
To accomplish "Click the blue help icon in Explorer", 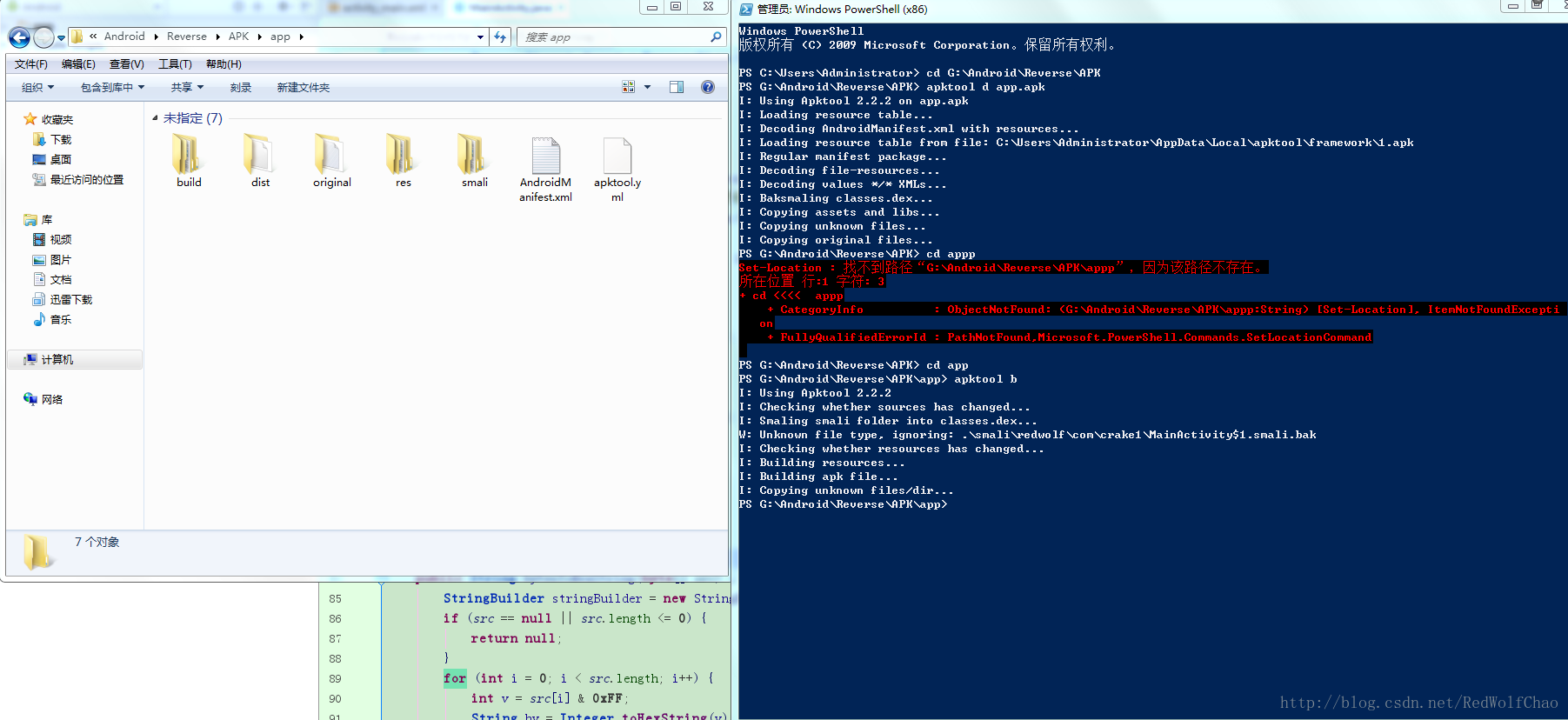I will pos(708,87).
